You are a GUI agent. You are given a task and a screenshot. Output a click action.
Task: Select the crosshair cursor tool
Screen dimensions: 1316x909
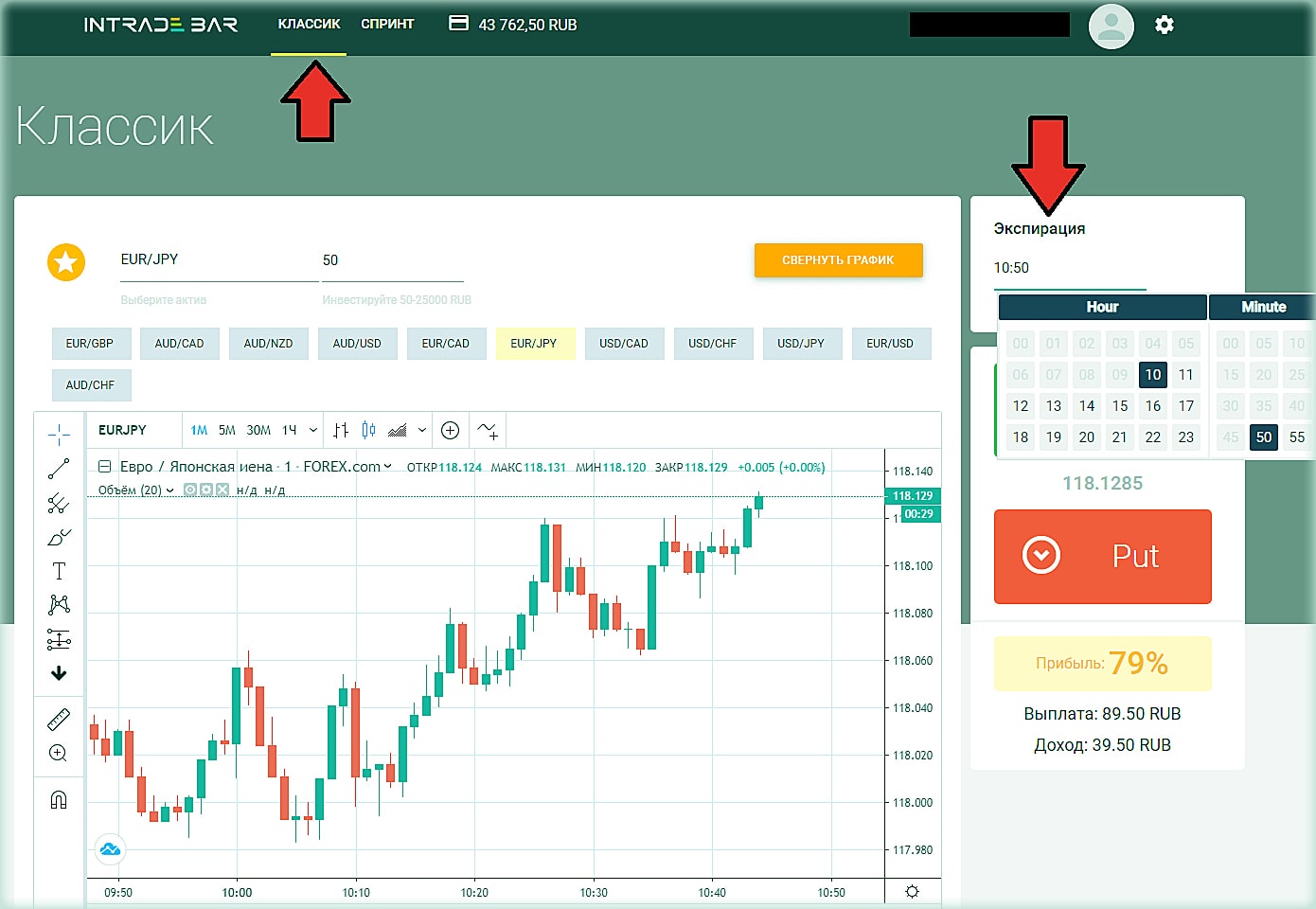[59, 434]
